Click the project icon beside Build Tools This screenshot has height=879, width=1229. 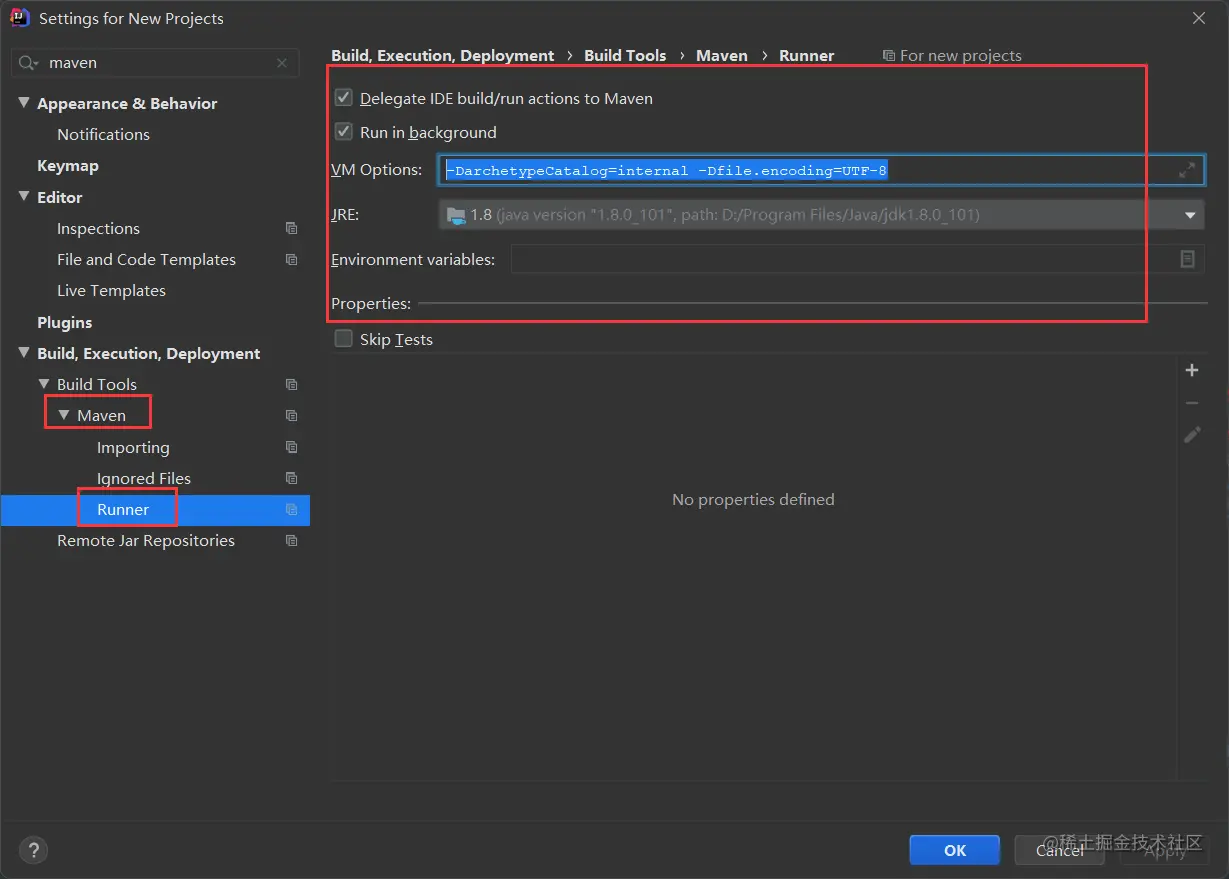[x=291, y=385]
